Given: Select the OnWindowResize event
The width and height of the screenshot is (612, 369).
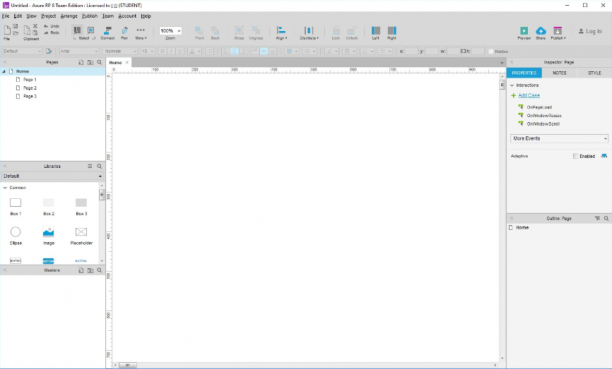Looking at the screenshot, I should pyautogui.click(x=544, y=116).
